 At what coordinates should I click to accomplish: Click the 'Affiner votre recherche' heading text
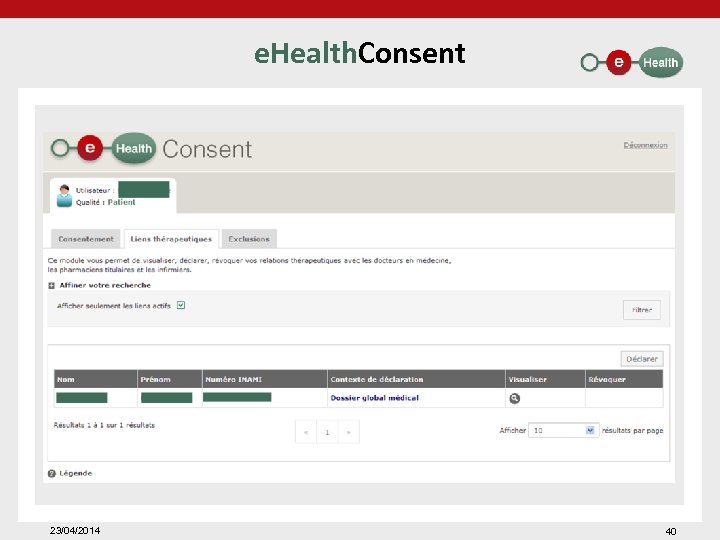point(105,285)
